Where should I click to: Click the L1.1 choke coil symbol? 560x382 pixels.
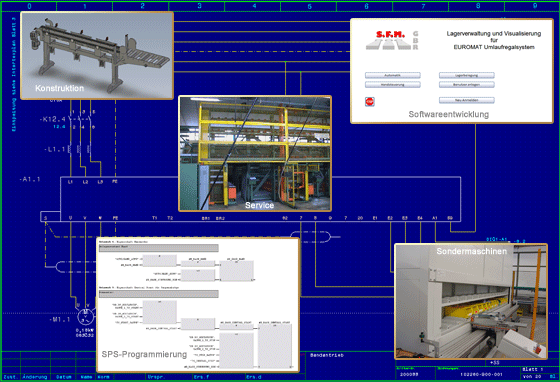coord(80,149)
